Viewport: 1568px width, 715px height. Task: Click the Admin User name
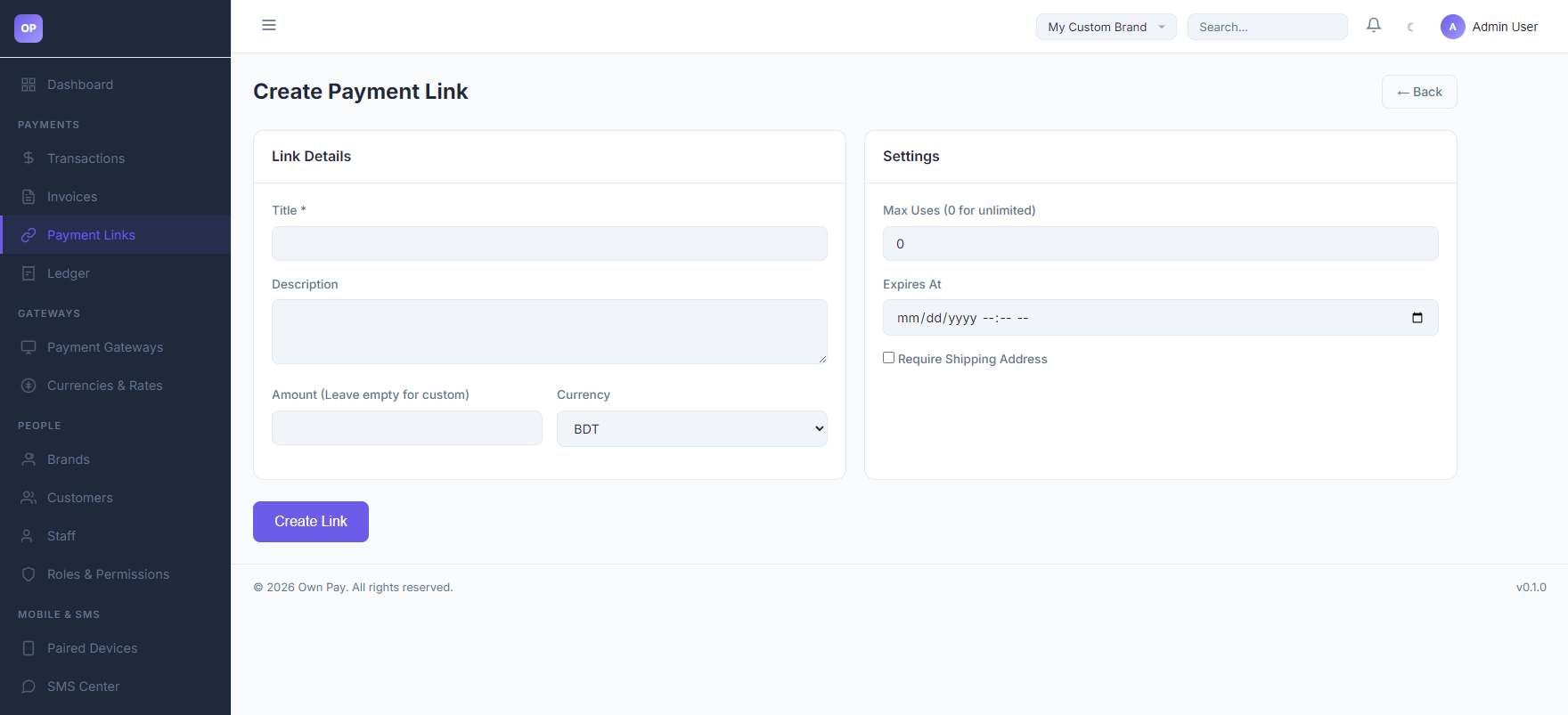[x=1505, y=27]
